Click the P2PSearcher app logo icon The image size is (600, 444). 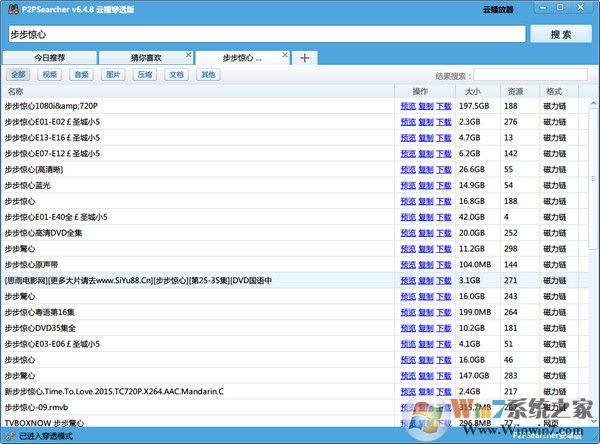(x=12, y=9)
